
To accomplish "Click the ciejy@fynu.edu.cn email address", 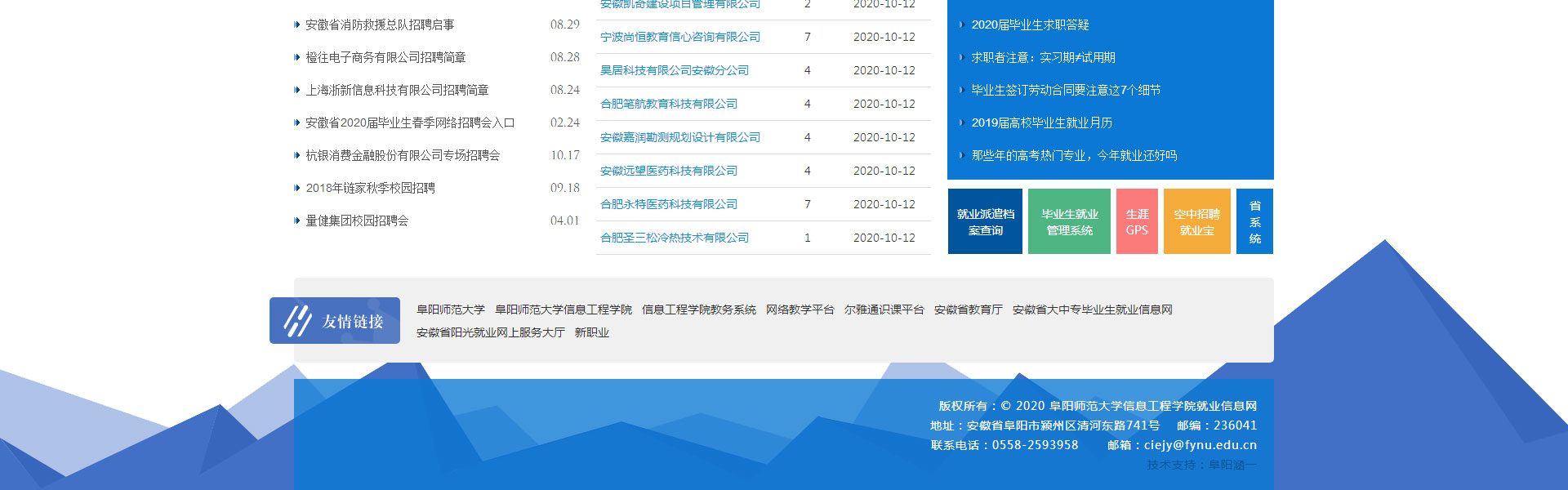I will pos(1200,445).
